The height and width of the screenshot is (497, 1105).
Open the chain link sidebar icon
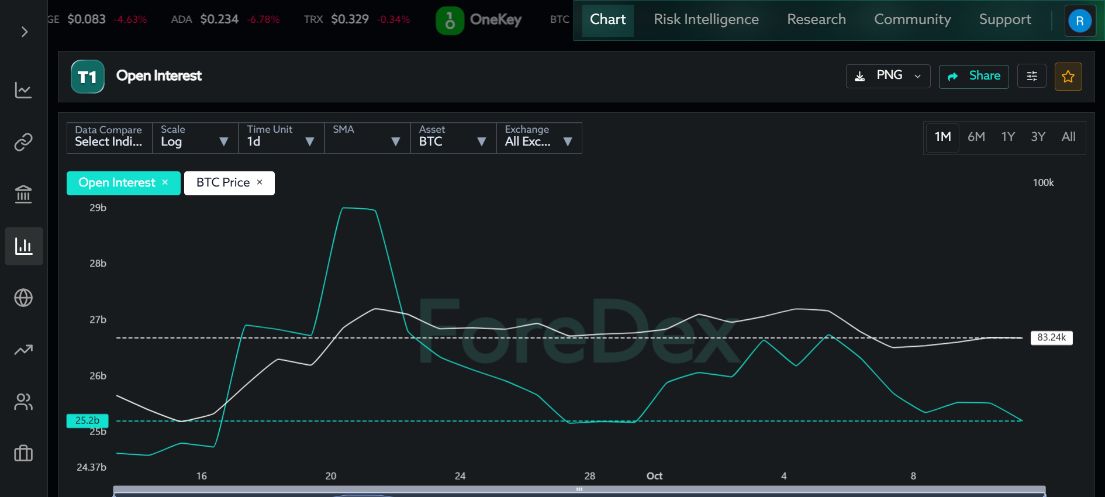click(x=23, y=142)
